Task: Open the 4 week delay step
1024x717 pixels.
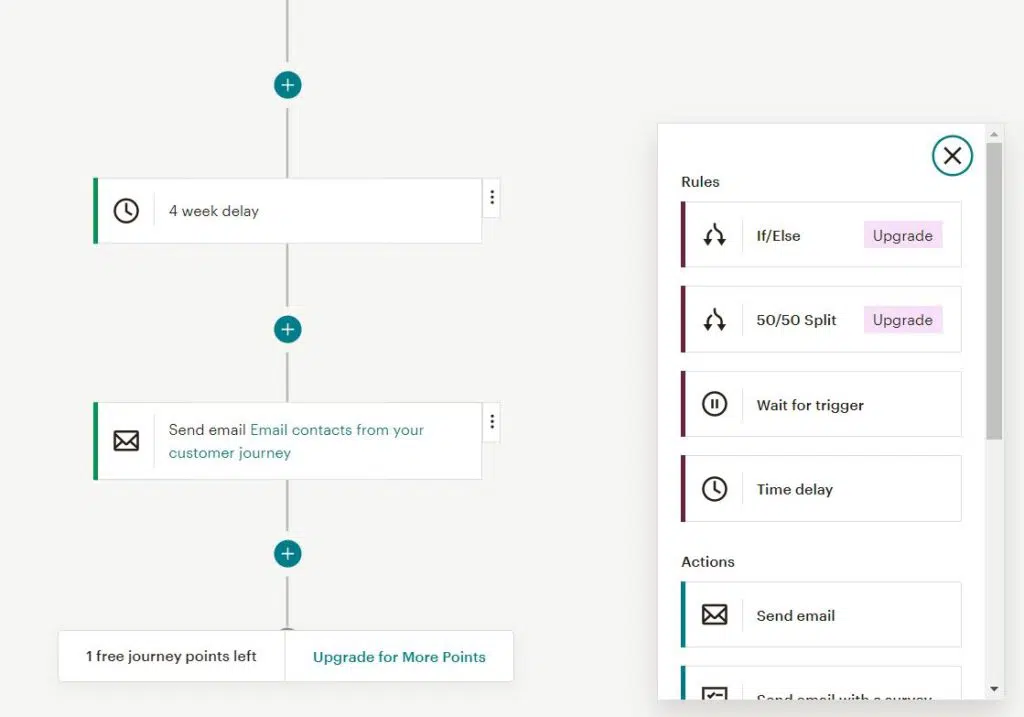Action: 288,211
